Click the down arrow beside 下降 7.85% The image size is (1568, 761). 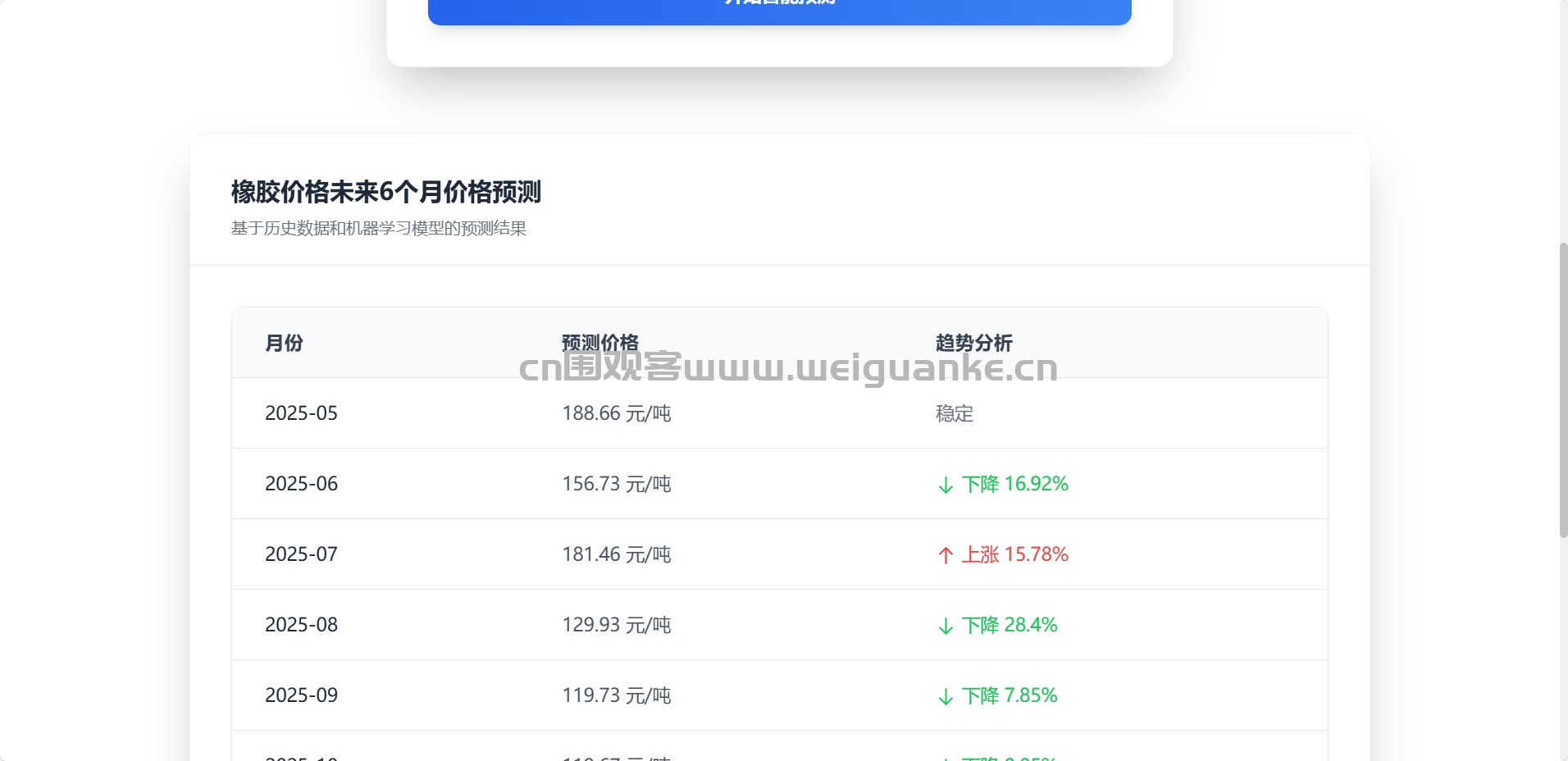945,696
